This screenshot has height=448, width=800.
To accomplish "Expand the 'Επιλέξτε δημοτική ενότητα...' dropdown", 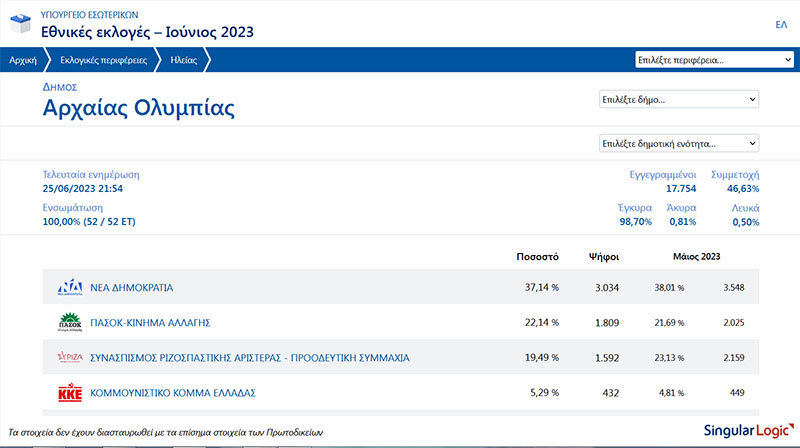I will (x=678, y=143).
